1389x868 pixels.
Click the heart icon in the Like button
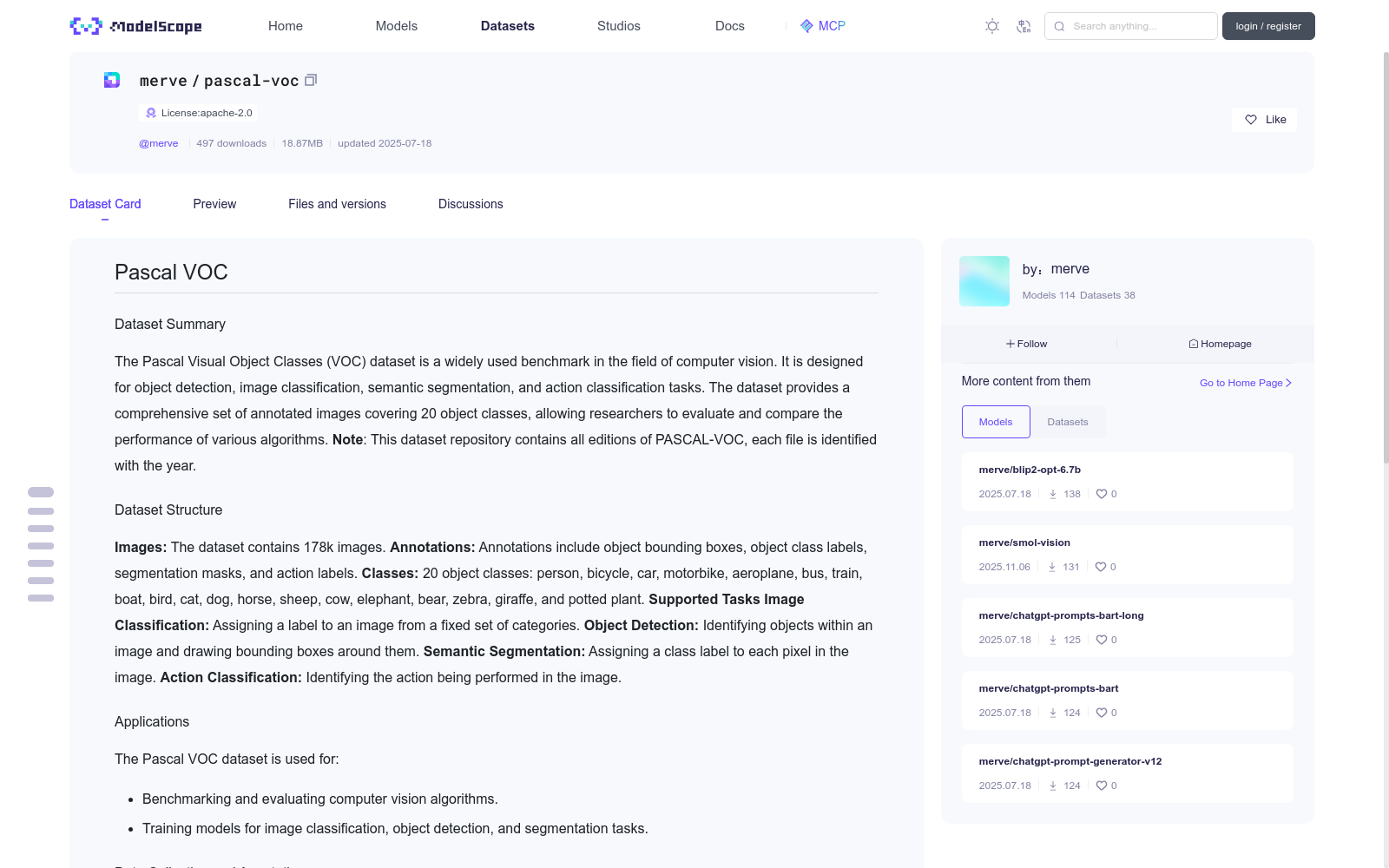pos(1251,120)
